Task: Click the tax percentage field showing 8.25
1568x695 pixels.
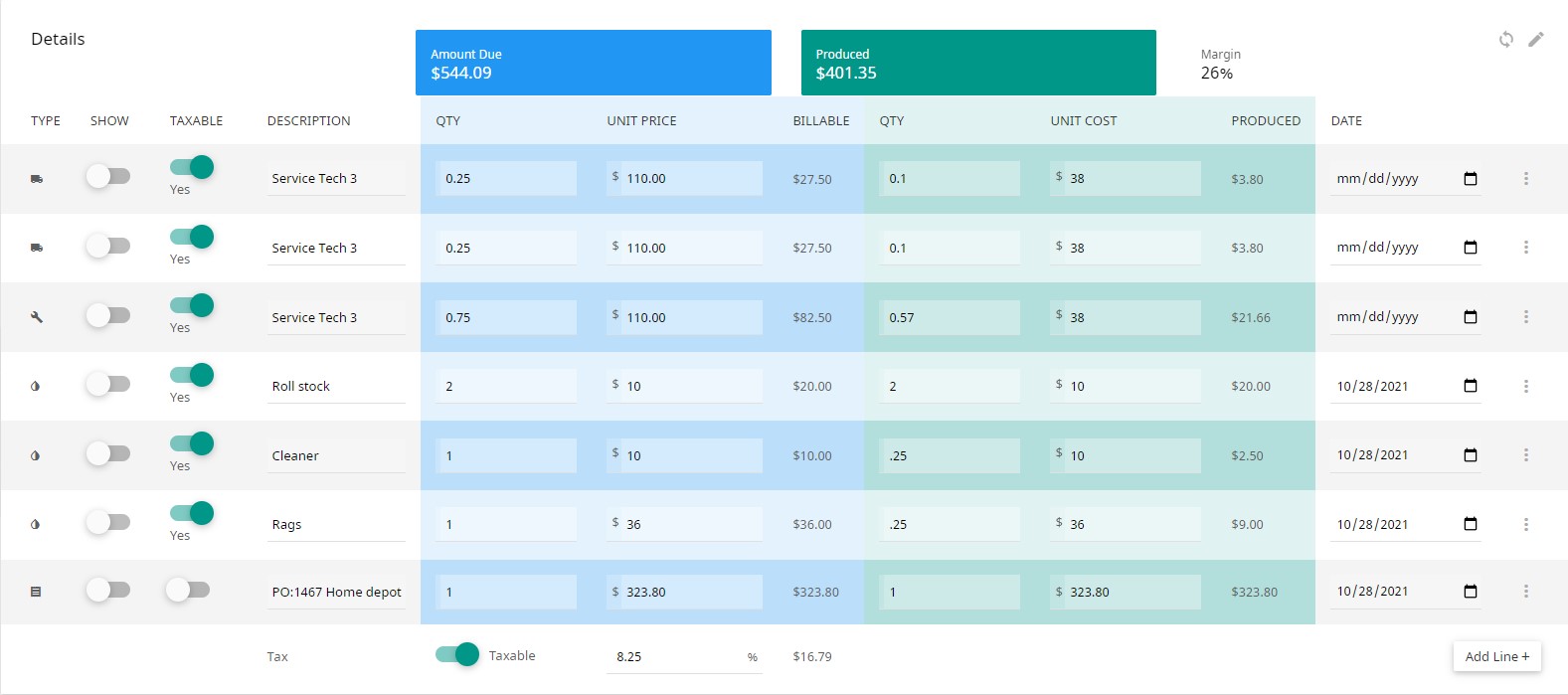Action: point(684,656)
